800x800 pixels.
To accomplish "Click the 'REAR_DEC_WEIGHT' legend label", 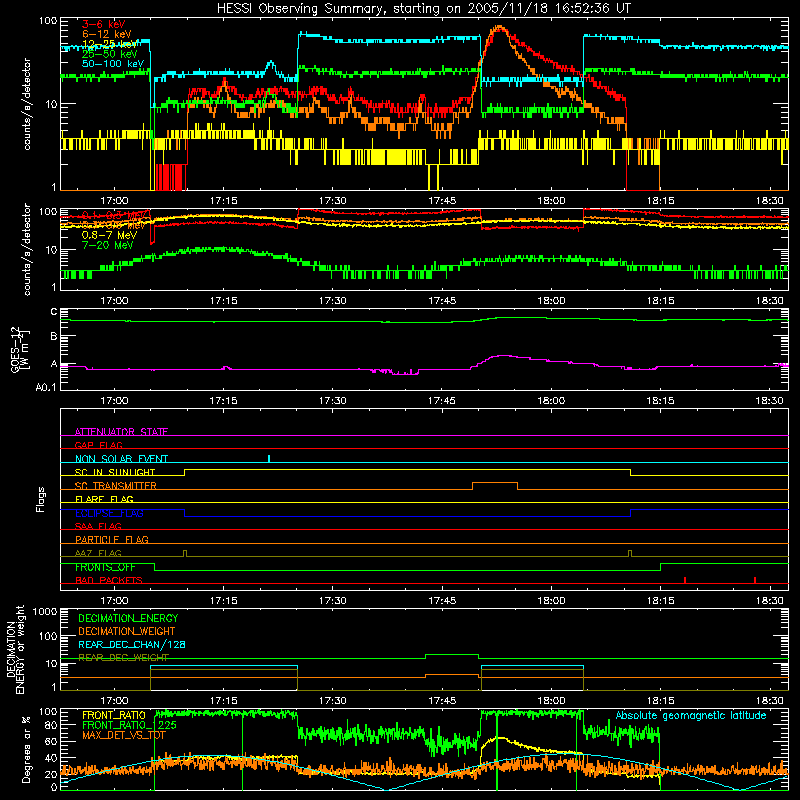I will (123, 658).
